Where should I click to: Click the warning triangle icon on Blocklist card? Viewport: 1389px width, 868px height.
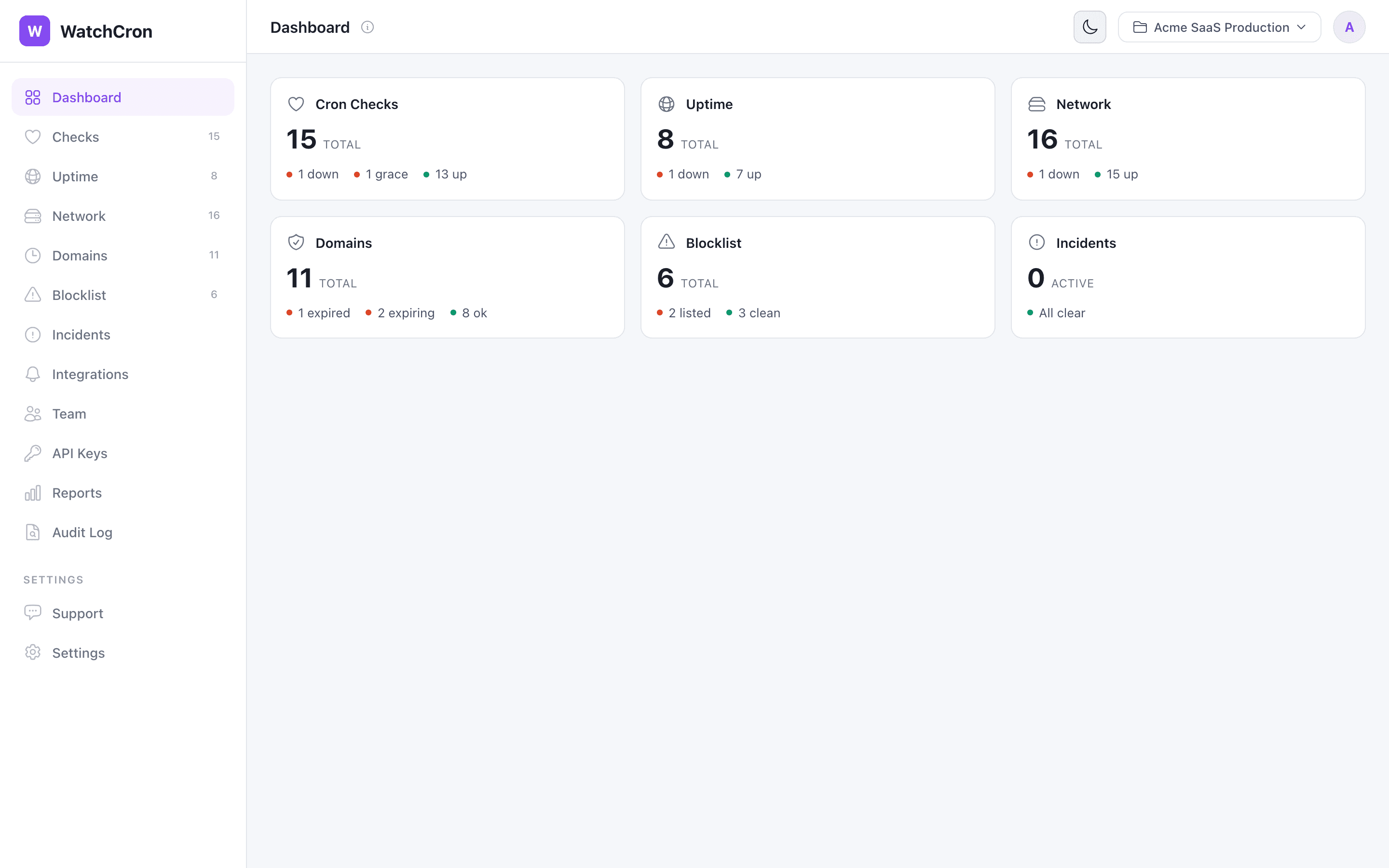667,242
